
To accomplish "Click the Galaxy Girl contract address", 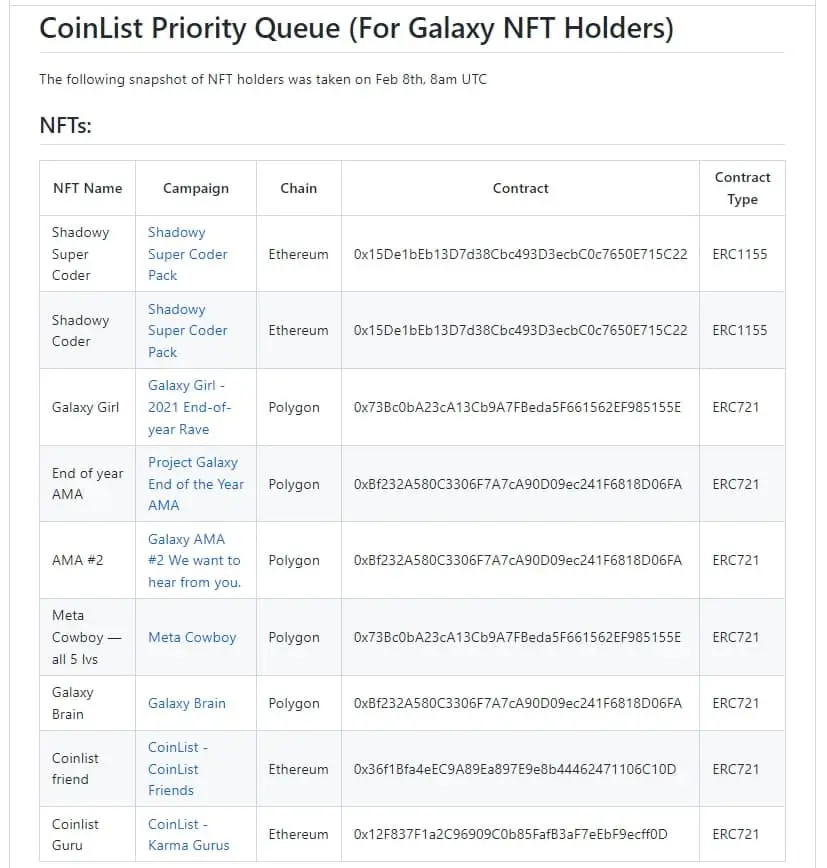I will pyautogui.click(x=517, y=407).
